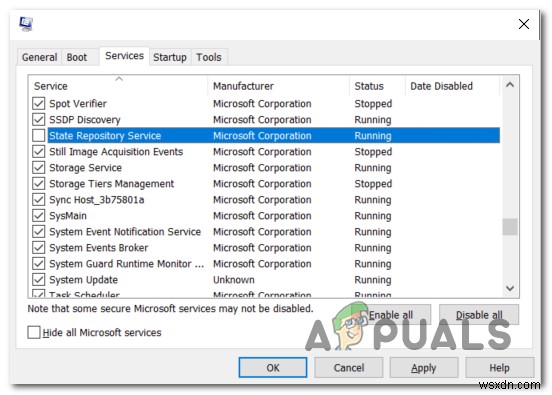Click the Stopped status of Spot Verifier
552x395 pixels.
click(x=373, y=104)
